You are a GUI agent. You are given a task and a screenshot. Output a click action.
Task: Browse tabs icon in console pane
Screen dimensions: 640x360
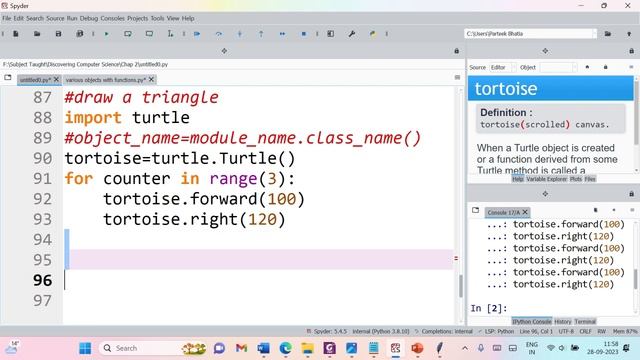point(476,210)
